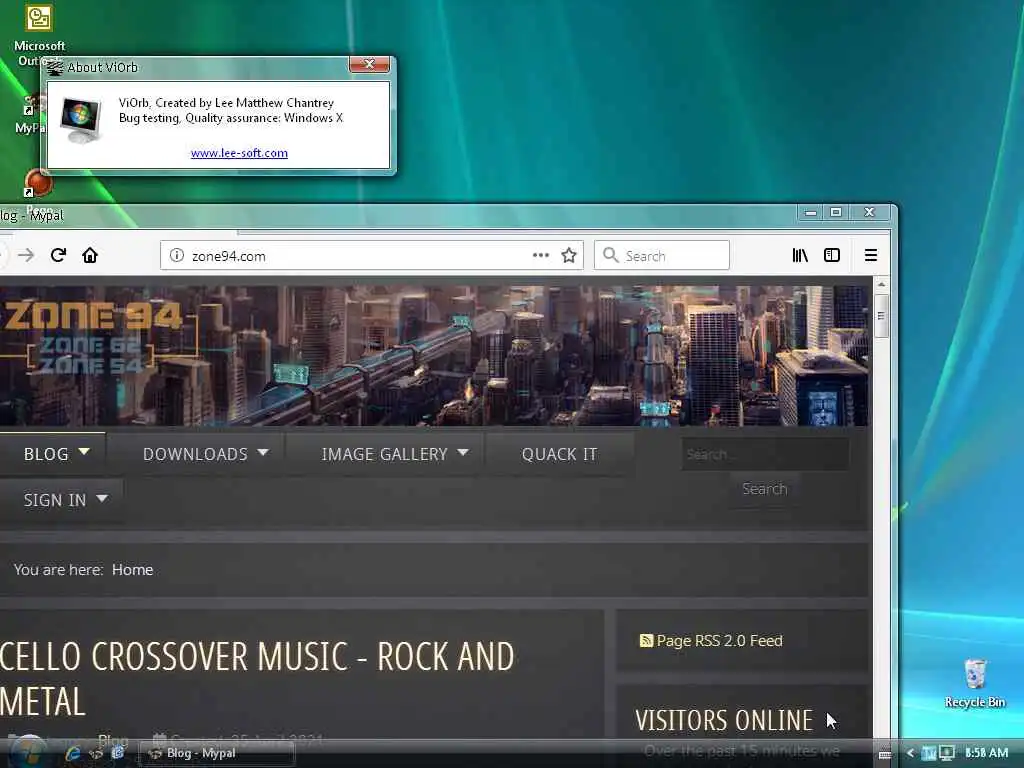Screen dimensions: 1024x768
Task: Open www.lee-soft.com link
Action: (239, 153)
